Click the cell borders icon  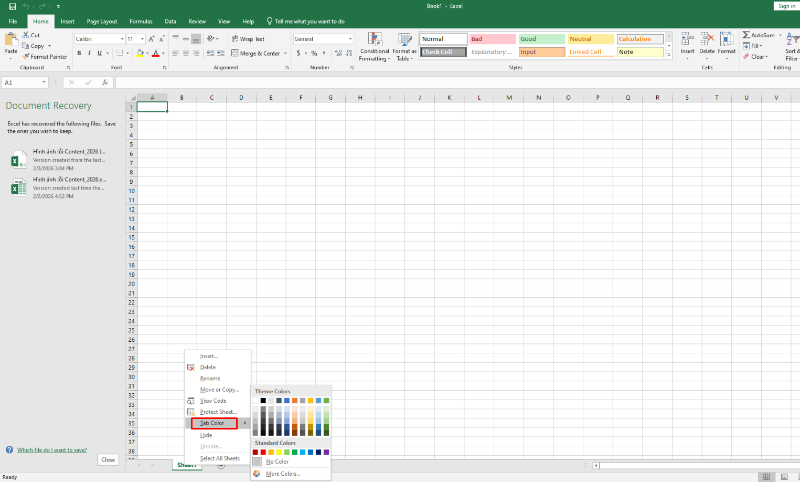click(119, 53)
